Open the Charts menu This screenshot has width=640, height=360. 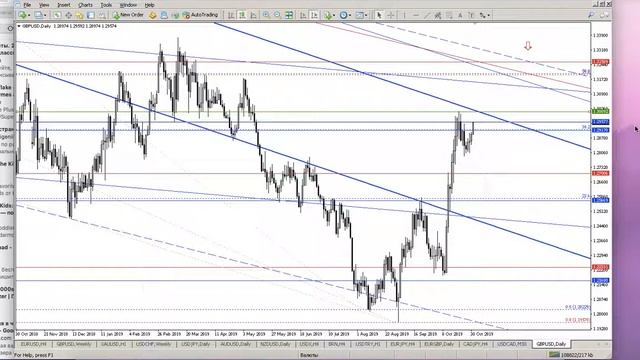pos(85,5)
